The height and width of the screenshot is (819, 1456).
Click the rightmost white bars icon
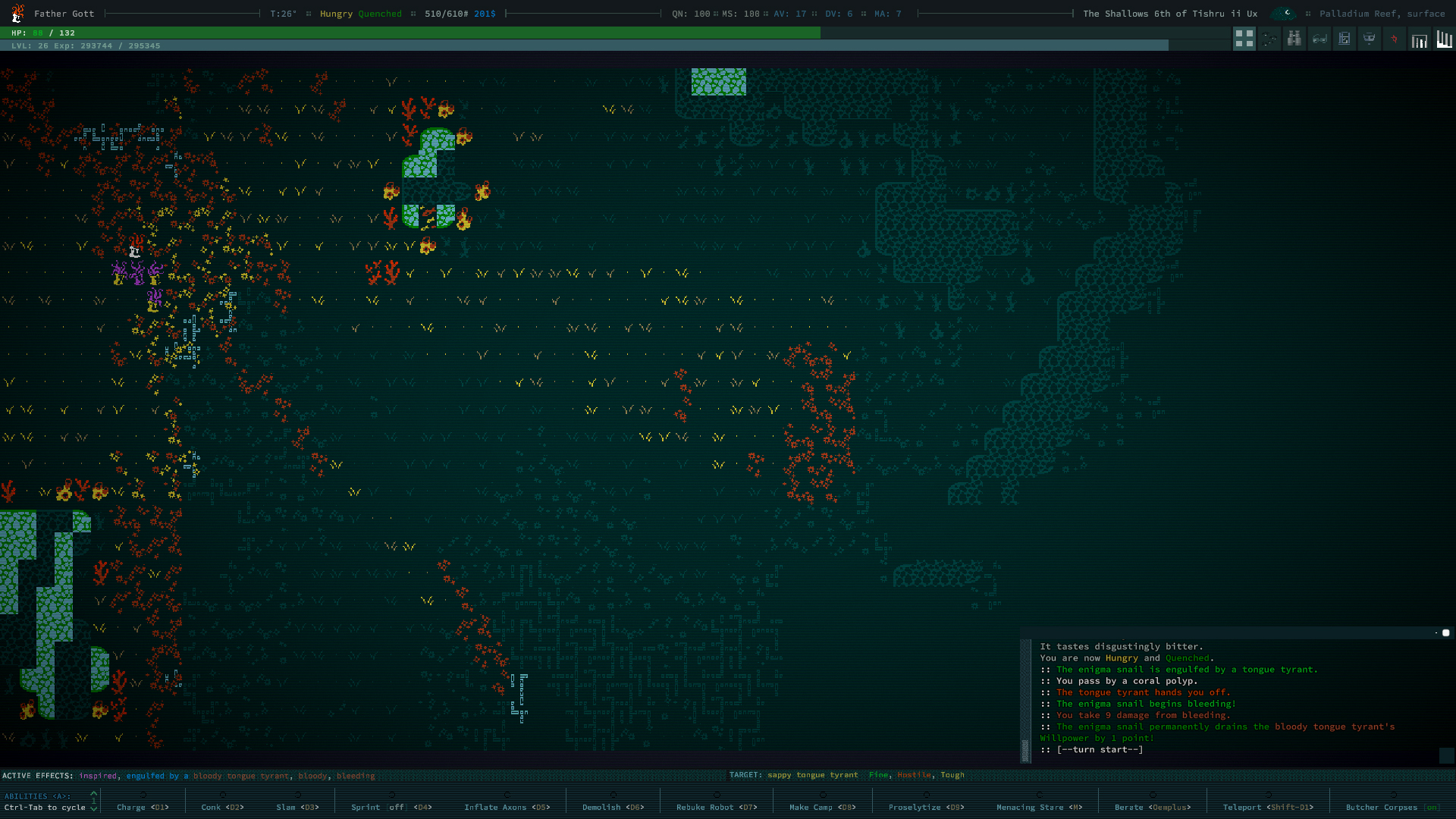point(1444,39)
